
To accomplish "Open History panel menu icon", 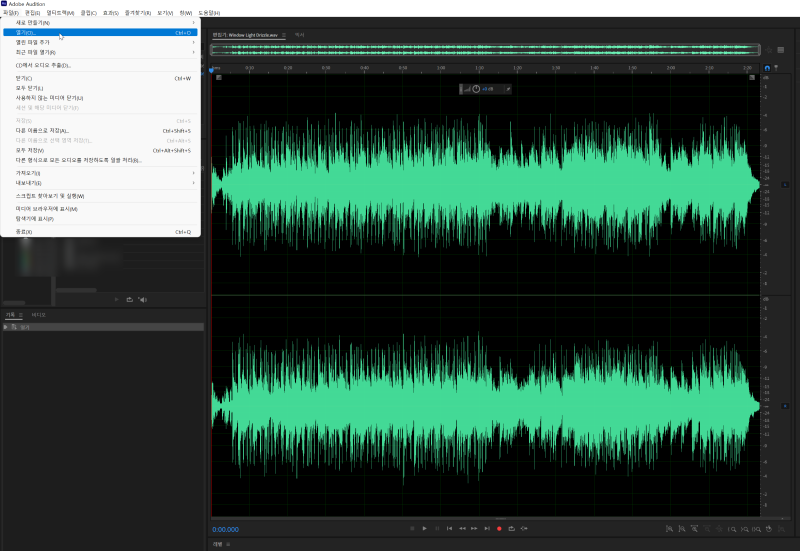I will pos(21,315).
